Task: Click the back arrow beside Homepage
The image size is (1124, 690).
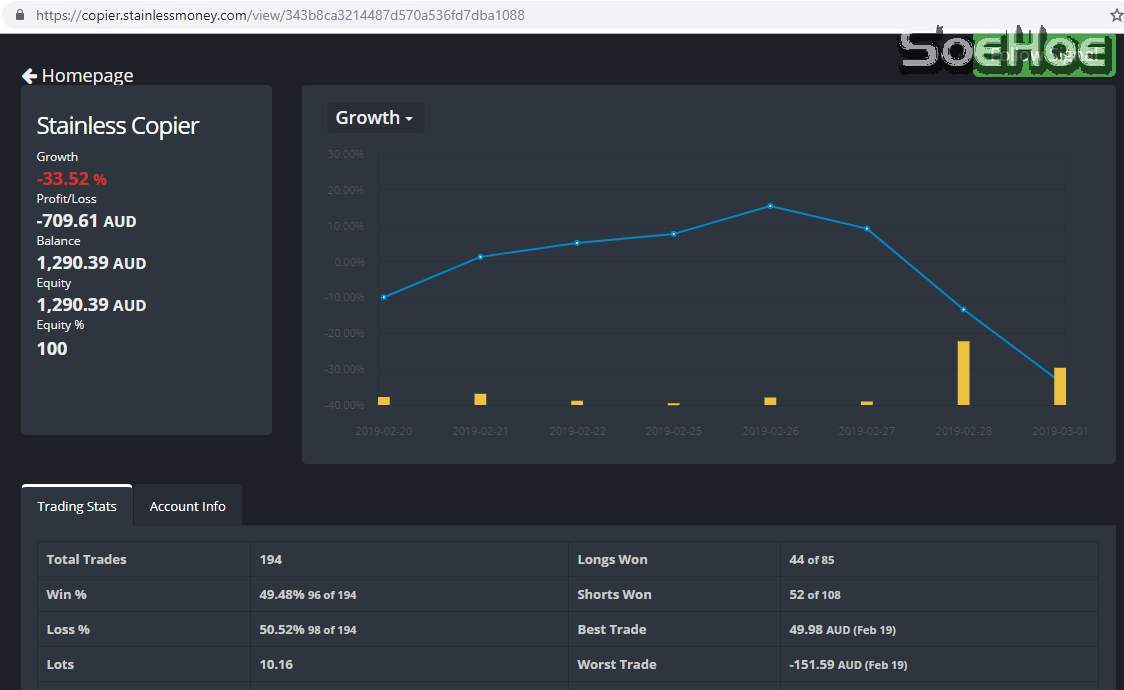Action: click(x=29, y=76)
